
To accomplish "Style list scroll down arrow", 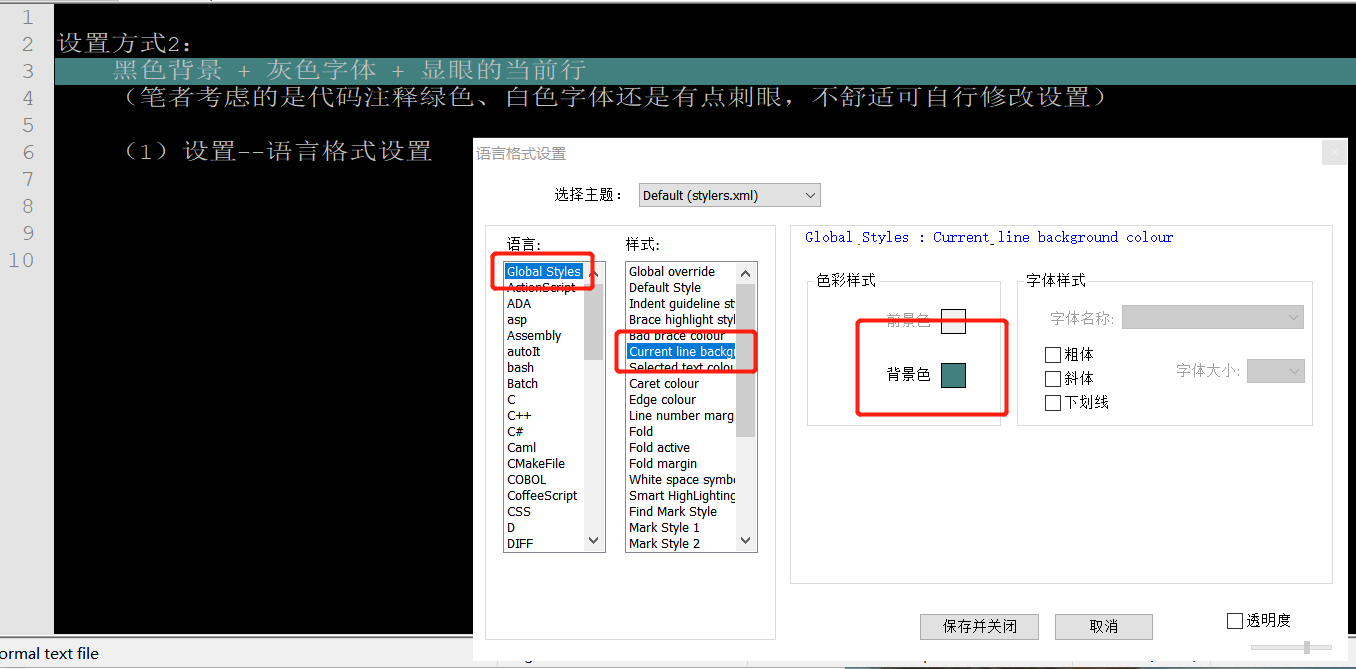I will [x=745, y=541].
